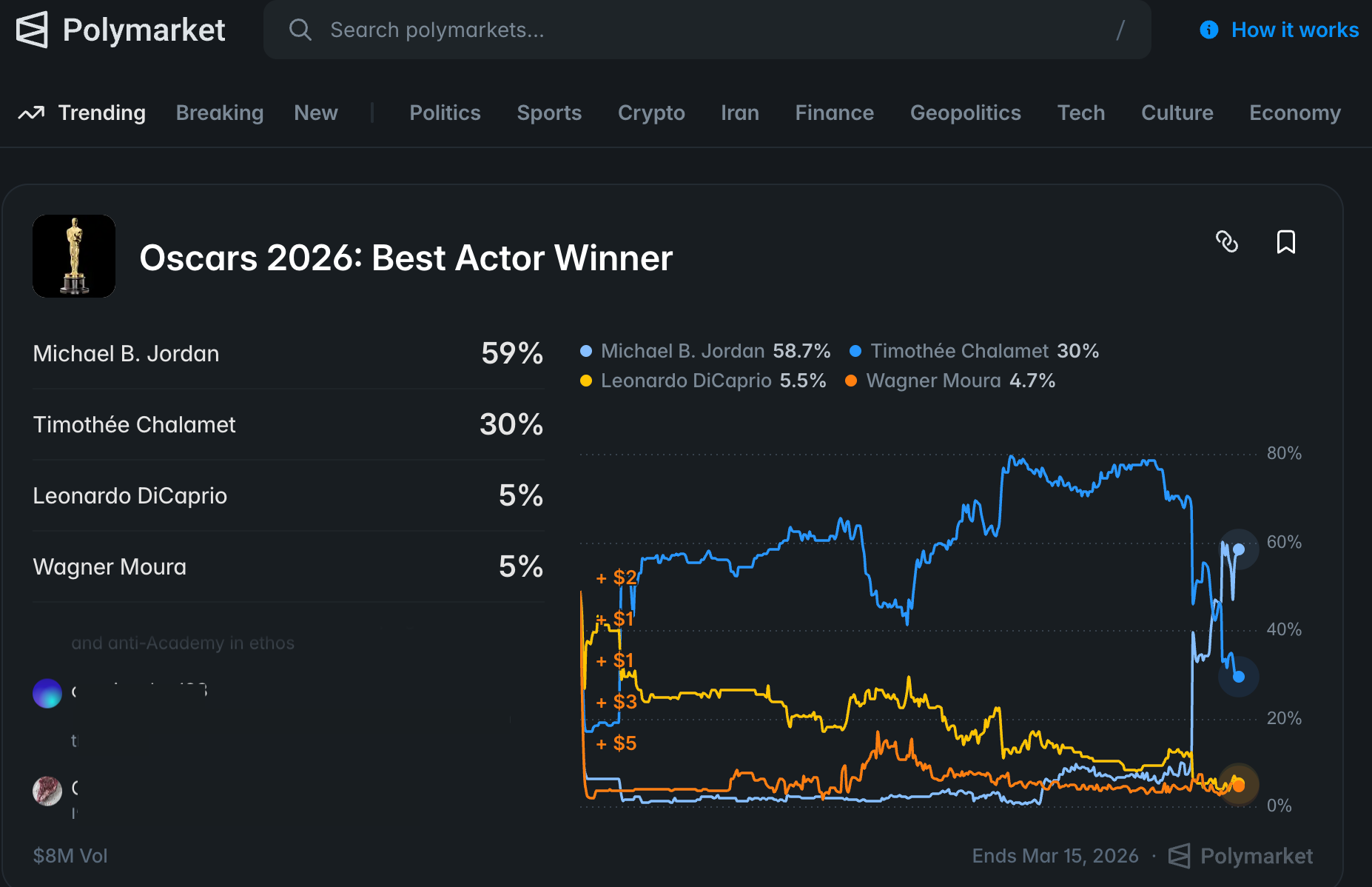The image size is (1372, 887).
Task: Click the Polymarket watermark icon below chart
Action: tap(1179, 856)
